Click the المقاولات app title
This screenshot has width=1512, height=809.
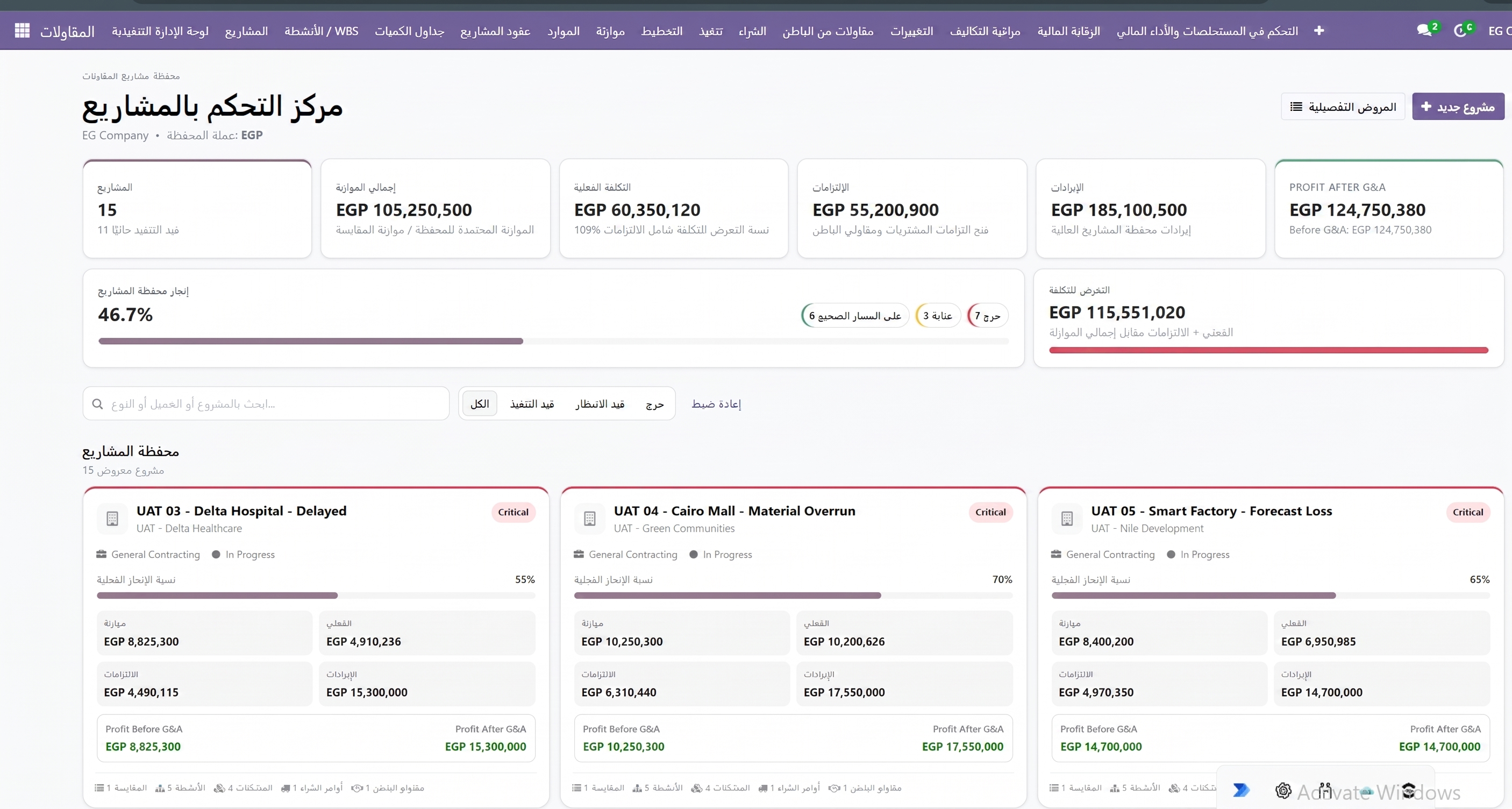tap(67, 31)
